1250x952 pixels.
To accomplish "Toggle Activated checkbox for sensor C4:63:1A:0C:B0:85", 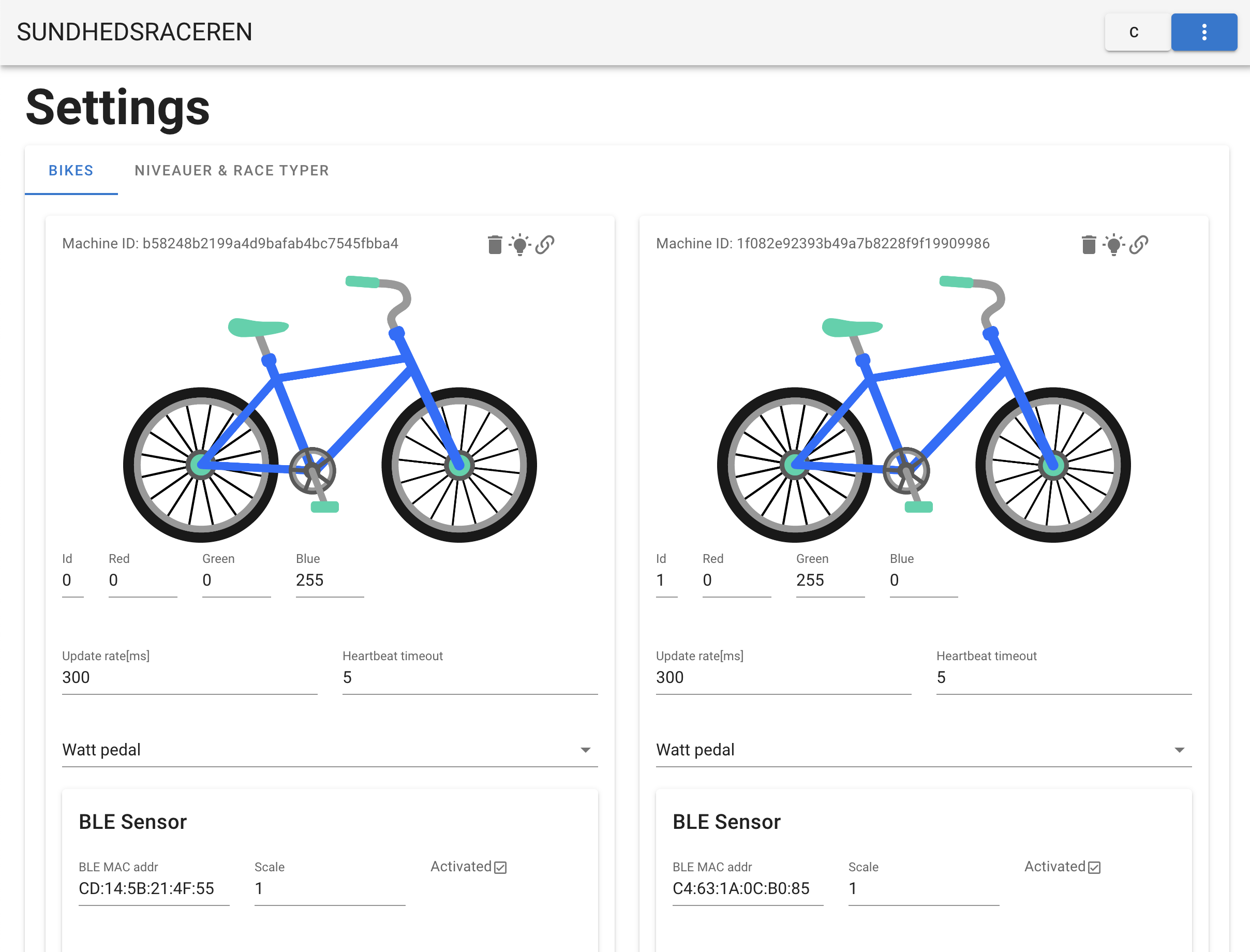I will (x=1094, y=868).
